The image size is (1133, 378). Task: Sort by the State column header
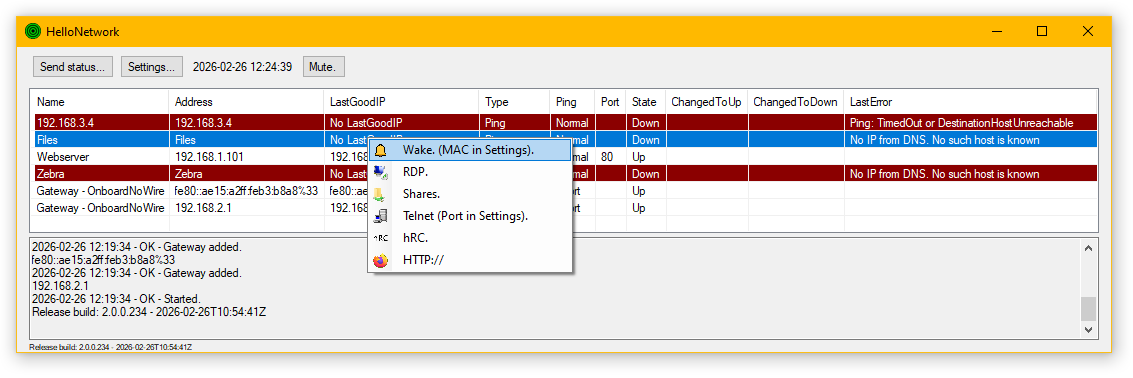pyautogui.click(x=645, y=102)
